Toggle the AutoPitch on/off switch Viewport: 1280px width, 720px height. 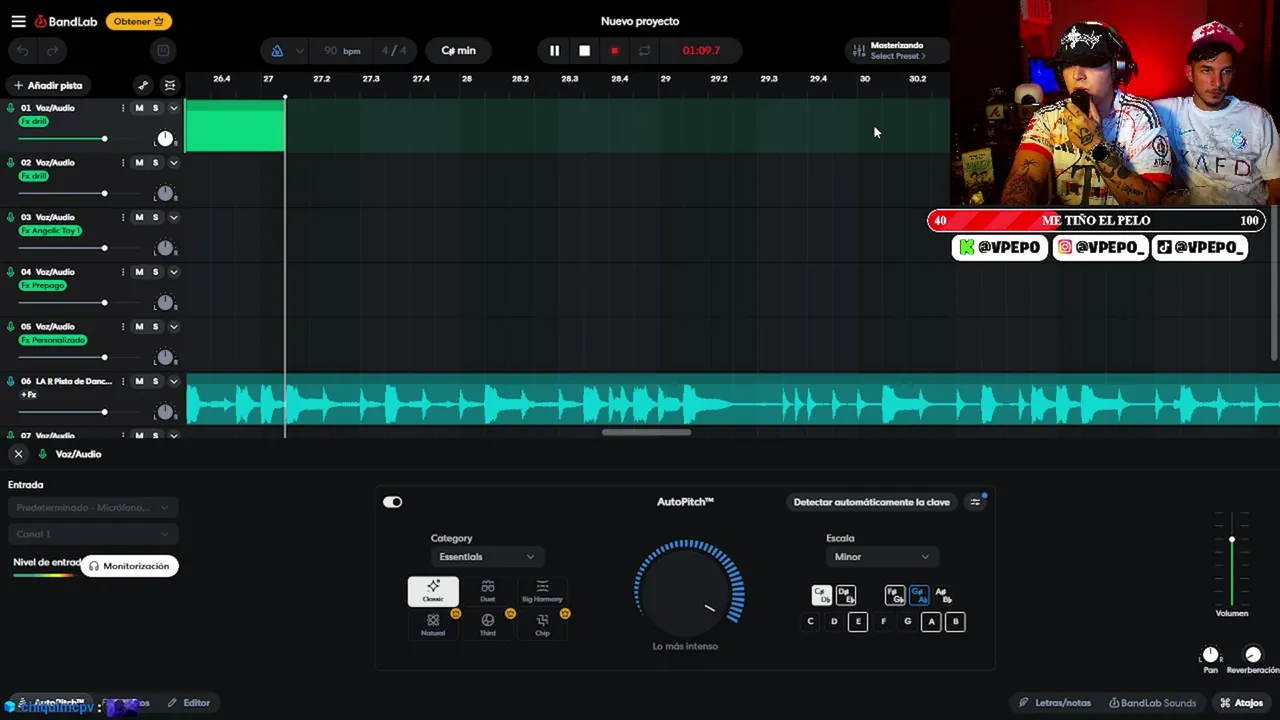pos(392,502)
